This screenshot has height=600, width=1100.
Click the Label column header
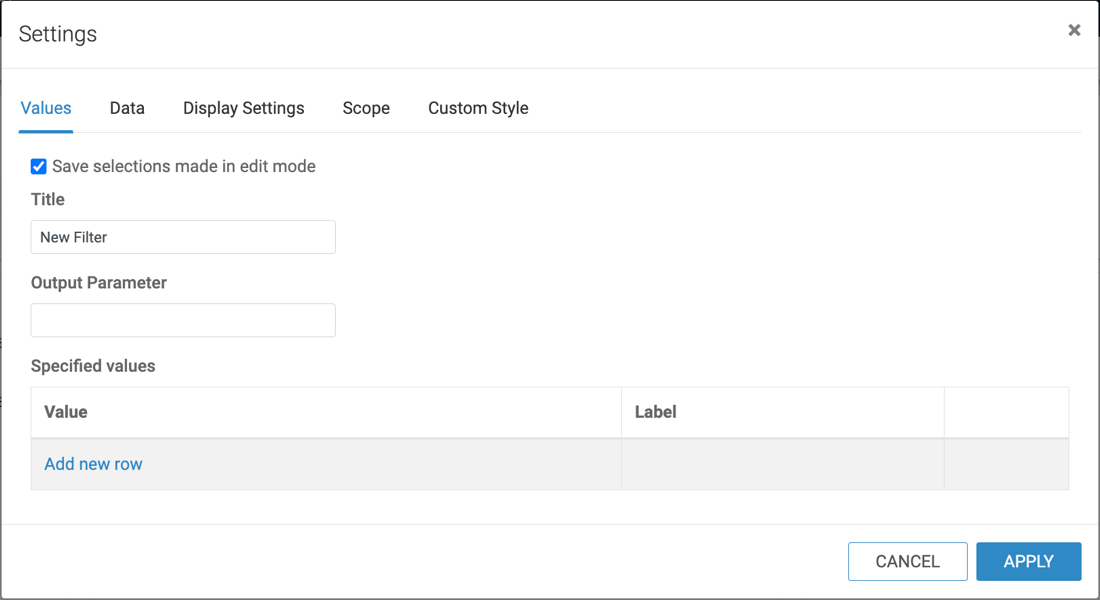pyautogui.click(x=656, y=412)
